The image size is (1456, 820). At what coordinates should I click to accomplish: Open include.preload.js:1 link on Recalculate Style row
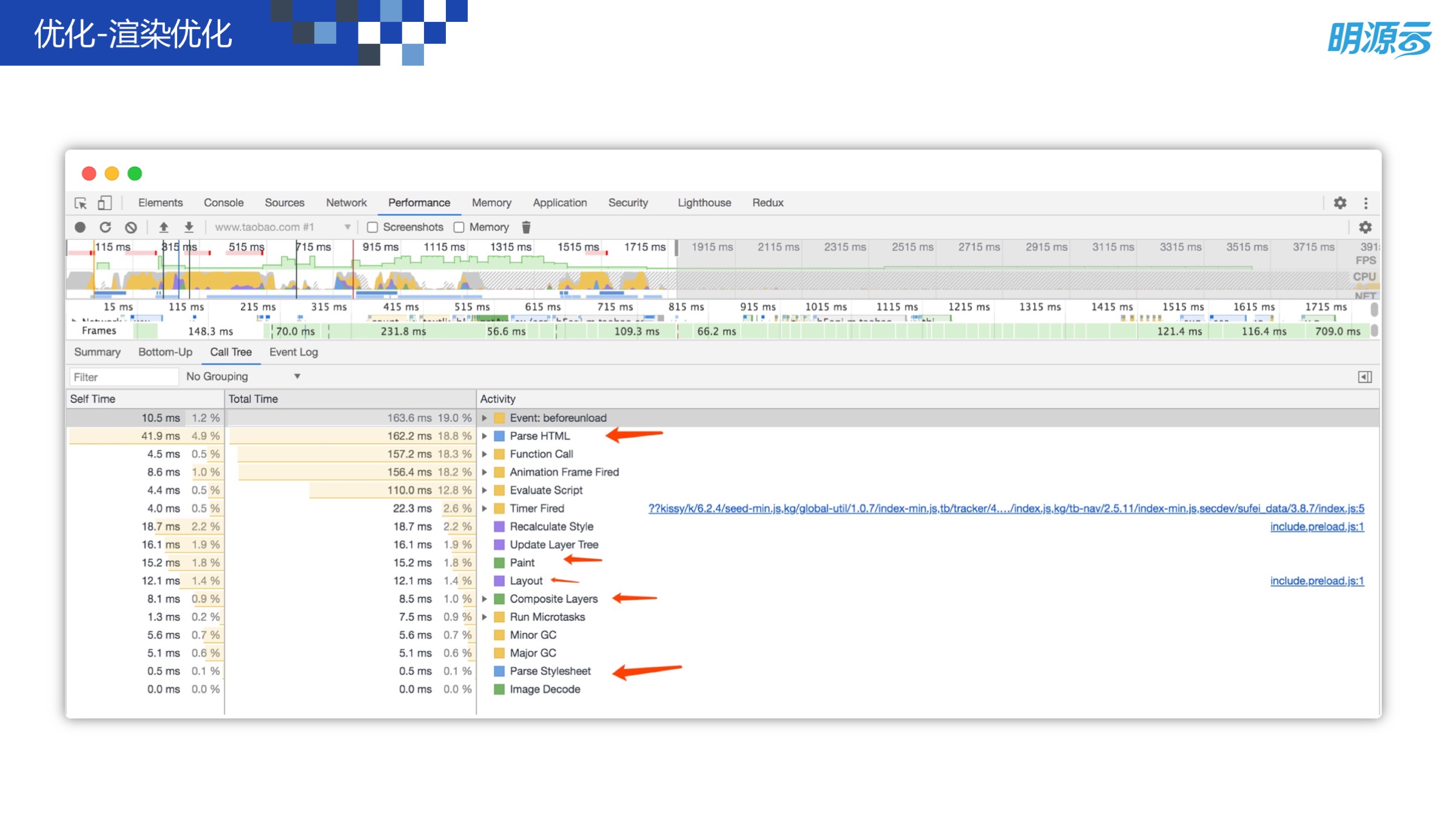1317,527
